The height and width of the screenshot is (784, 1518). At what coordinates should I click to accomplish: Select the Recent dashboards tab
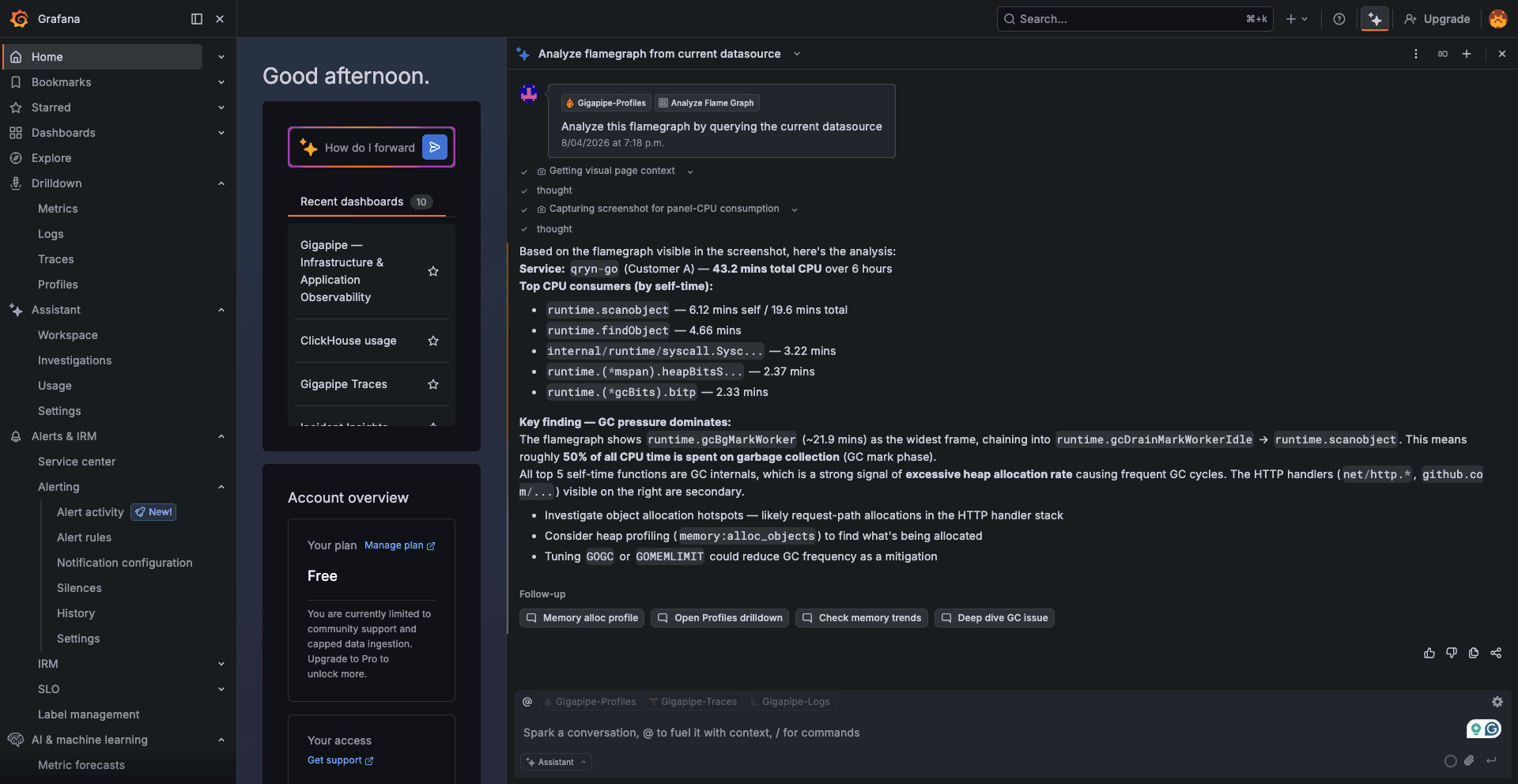(366, 202)
